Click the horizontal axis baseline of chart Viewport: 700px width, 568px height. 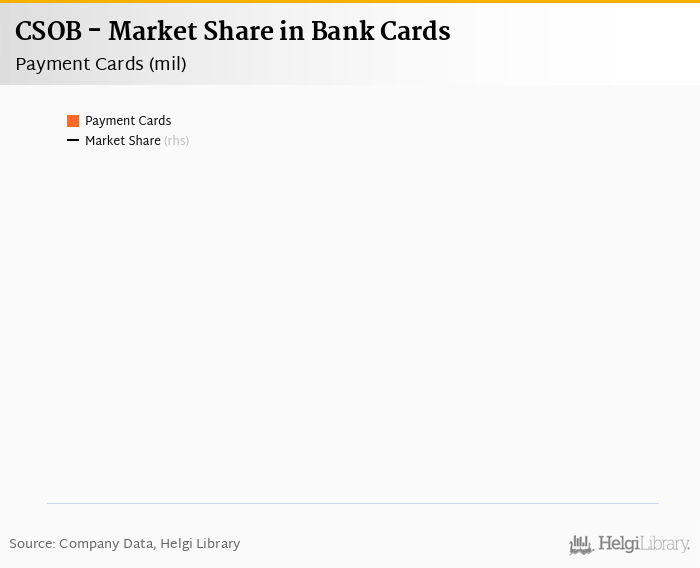click(353, 503)
